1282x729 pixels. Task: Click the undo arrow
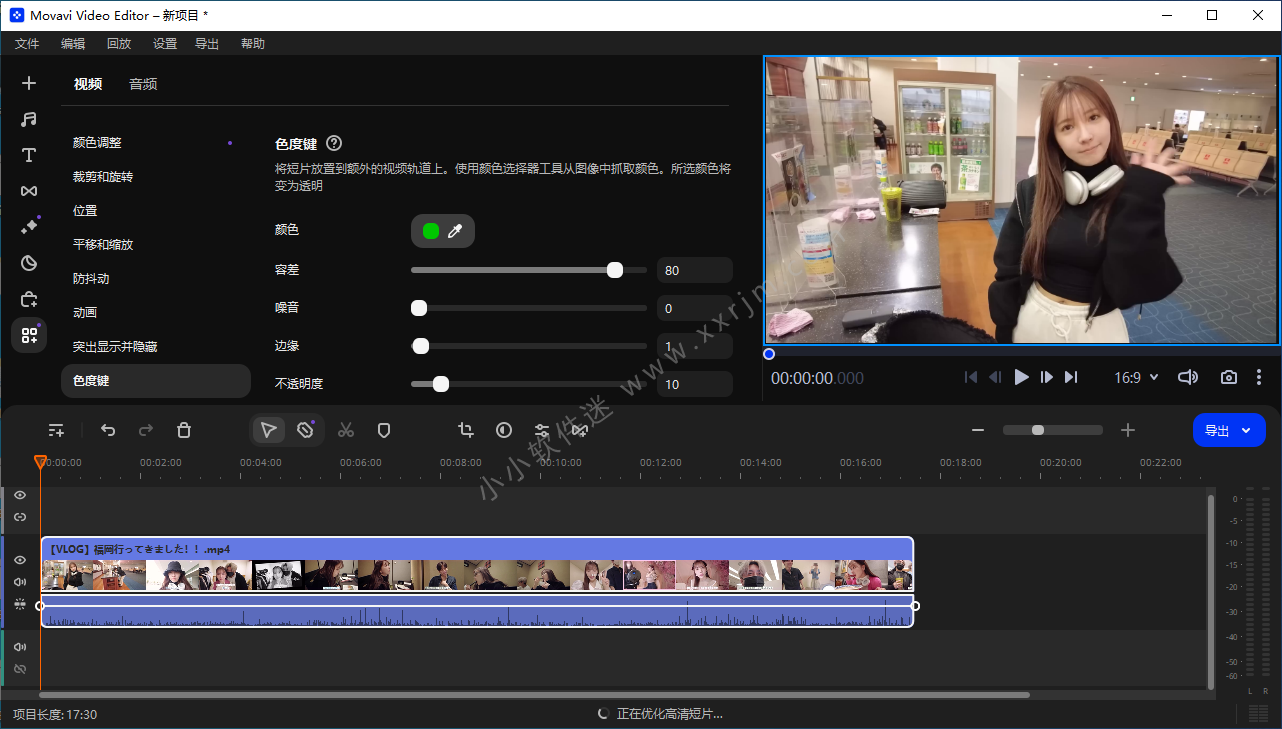pyautogui.click(x=108, y=430)
